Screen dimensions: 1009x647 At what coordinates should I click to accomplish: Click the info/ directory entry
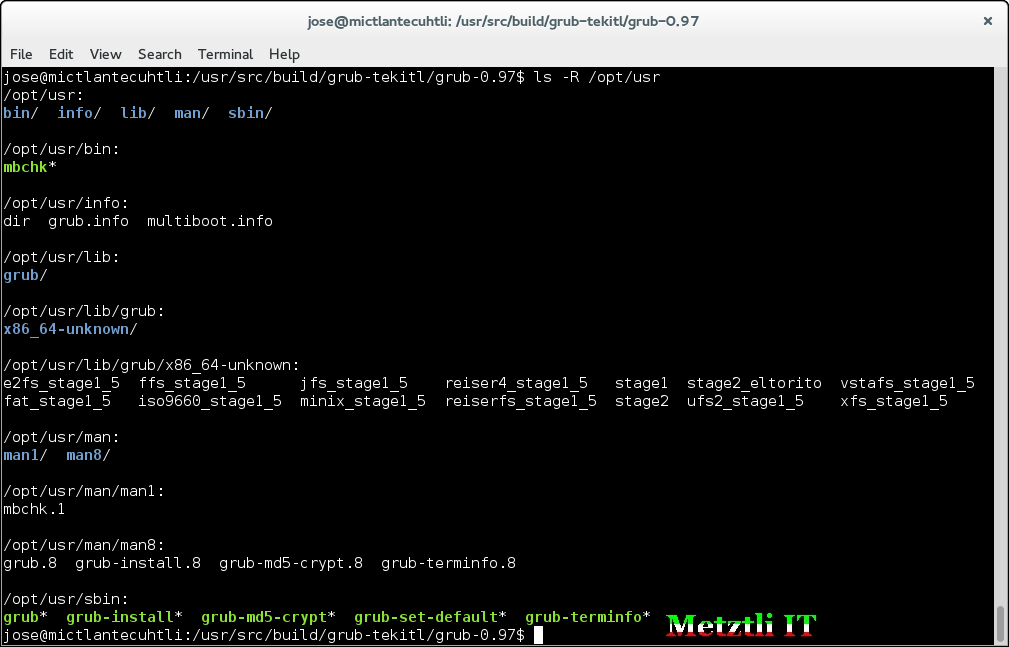79,113
